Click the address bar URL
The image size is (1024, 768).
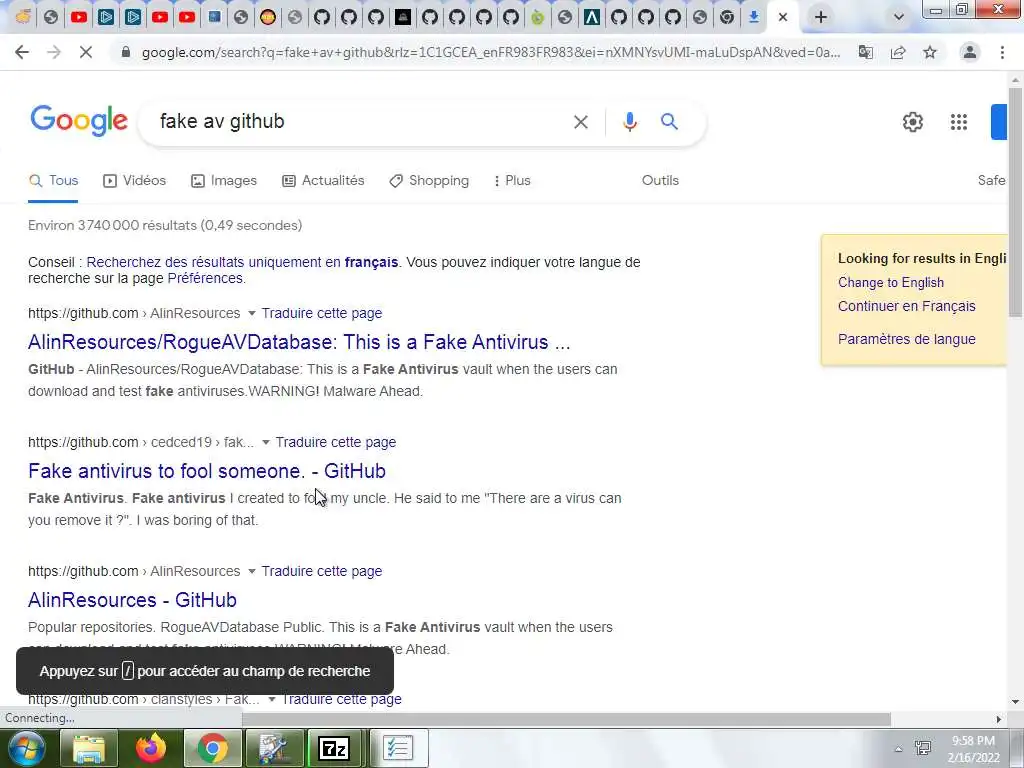pyautogui.click(x=491, y=52)
